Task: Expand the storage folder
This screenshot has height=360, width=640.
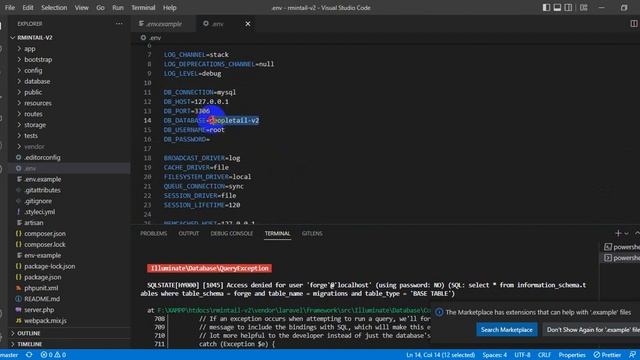Action: tap(35, 125)
